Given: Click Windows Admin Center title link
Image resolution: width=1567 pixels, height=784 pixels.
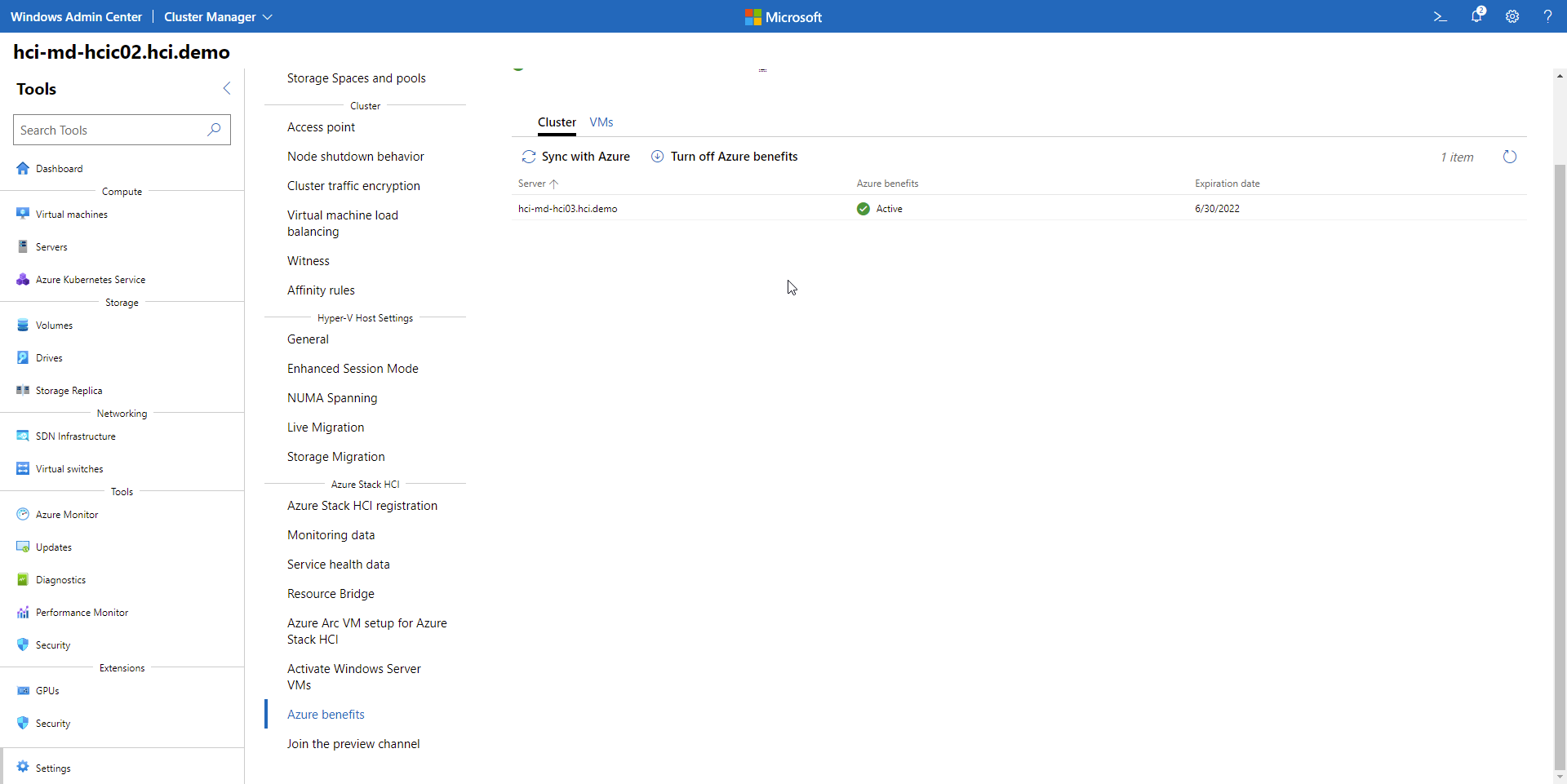Looking at the screenshot, I should 76,16.
